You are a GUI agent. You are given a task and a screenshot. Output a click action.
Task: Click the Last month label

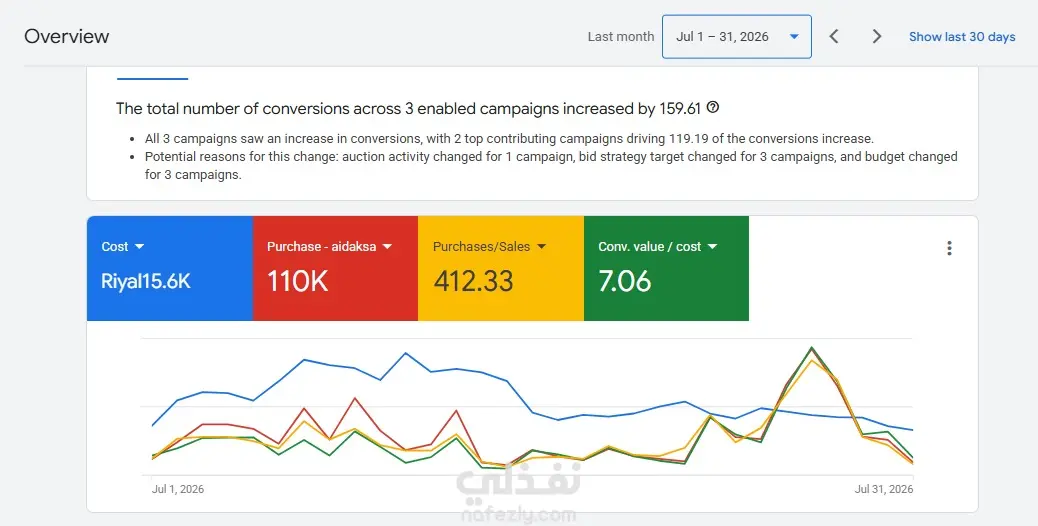click(621, 37)
